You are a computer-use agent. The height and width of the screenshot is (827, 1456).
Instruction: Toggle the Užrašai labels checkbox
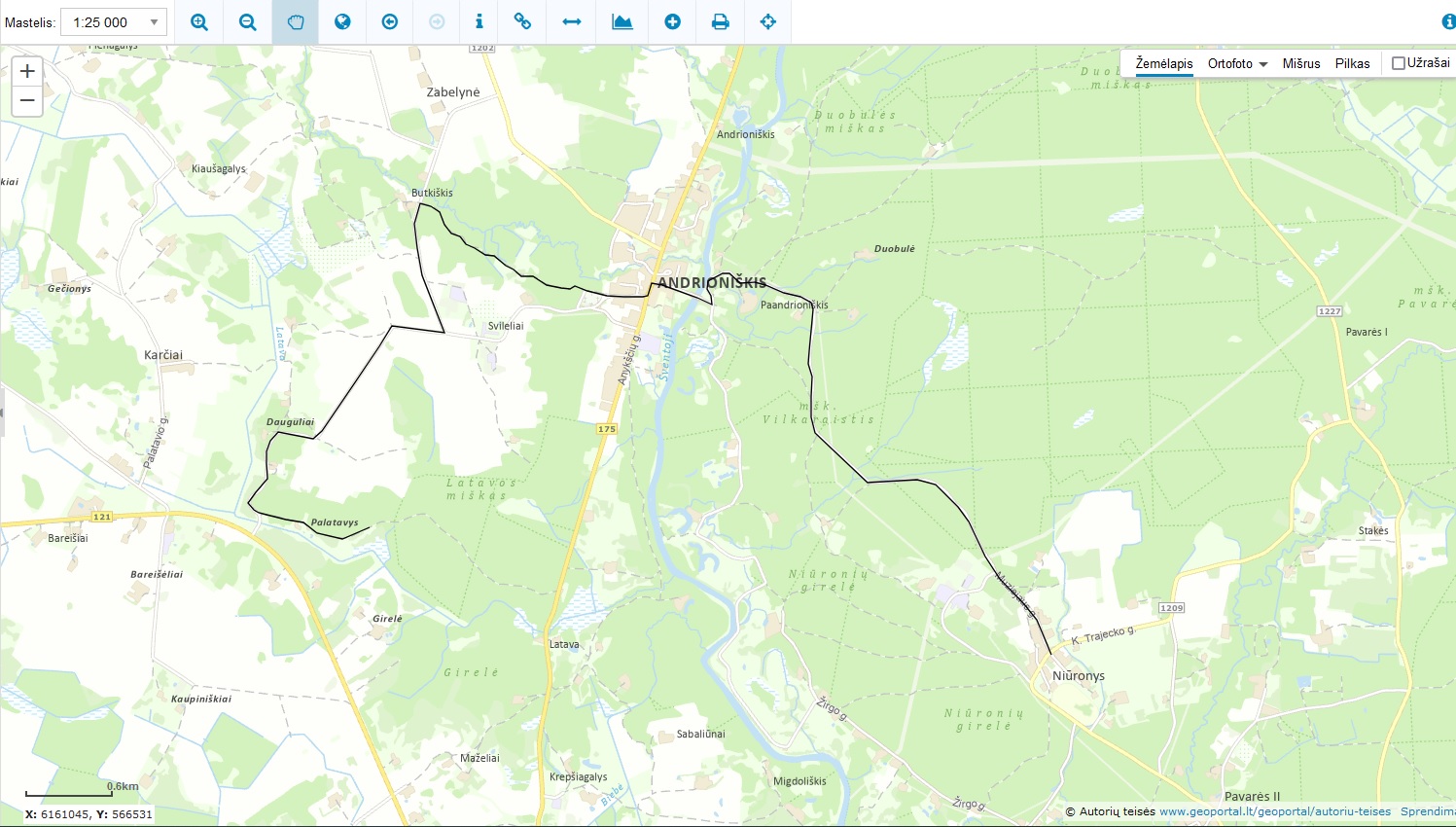coord(1399,63)
